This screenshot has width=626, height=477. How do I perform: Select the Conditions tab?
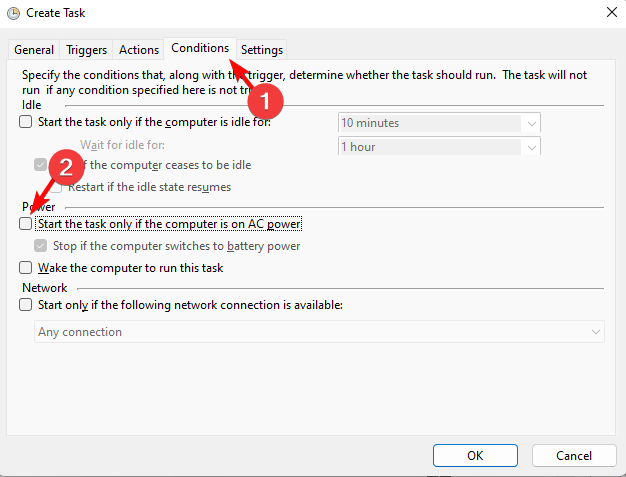pos(200,48)
